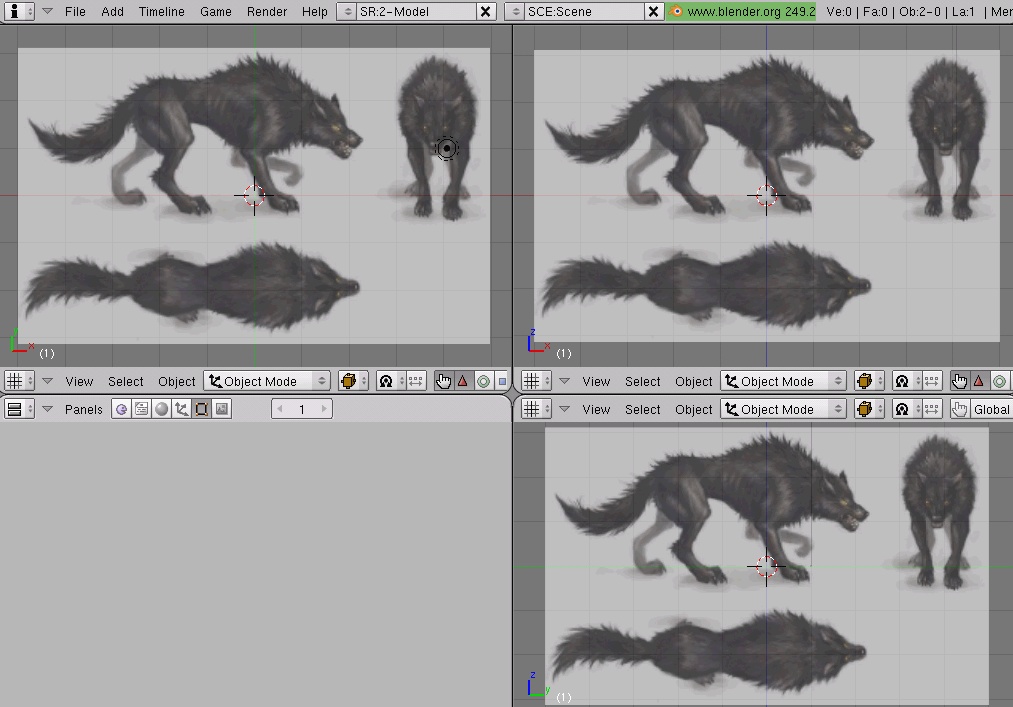Collapse menus triangle in front view header

(x=564, y=381)
